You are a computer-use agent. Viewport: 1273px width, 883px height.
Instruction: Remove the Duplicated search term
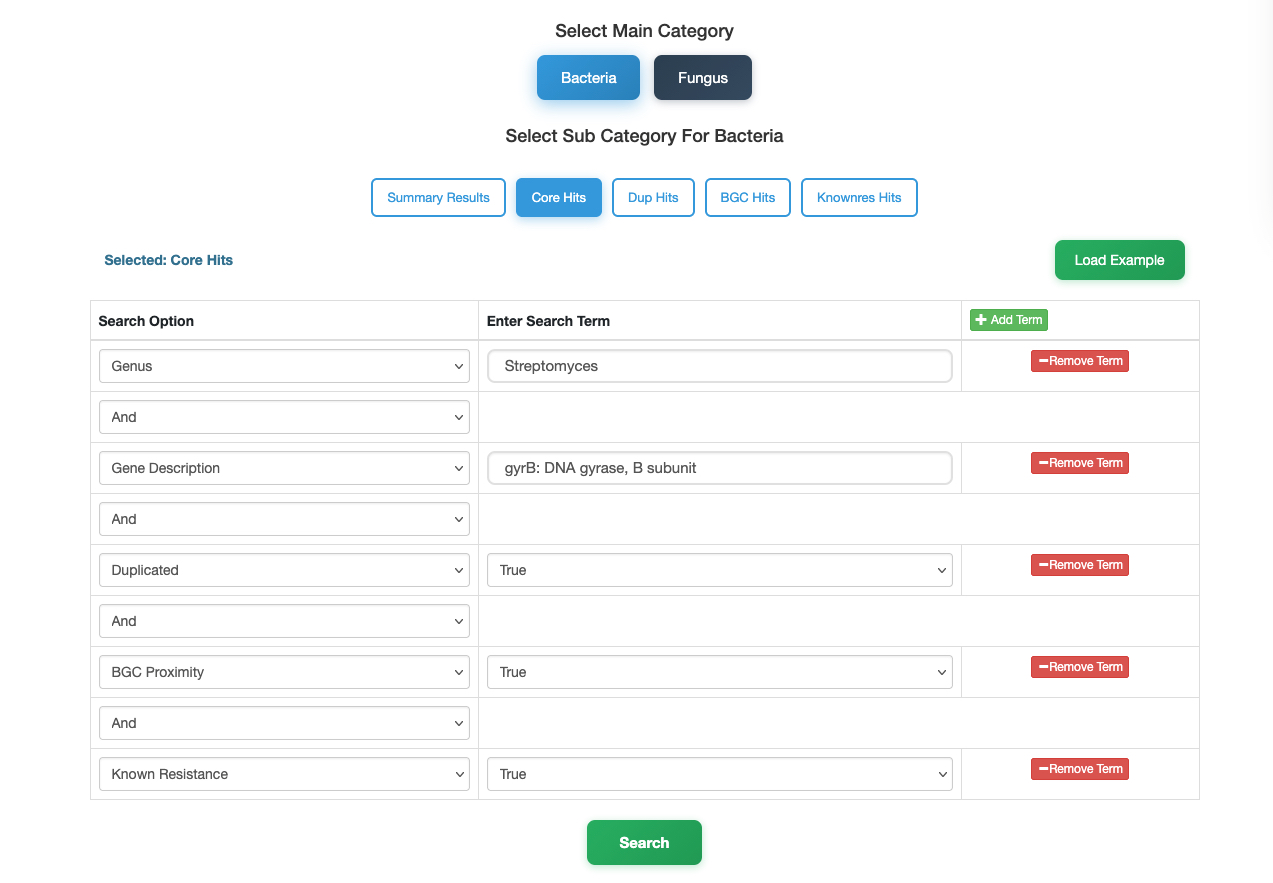click(1079, 564)
